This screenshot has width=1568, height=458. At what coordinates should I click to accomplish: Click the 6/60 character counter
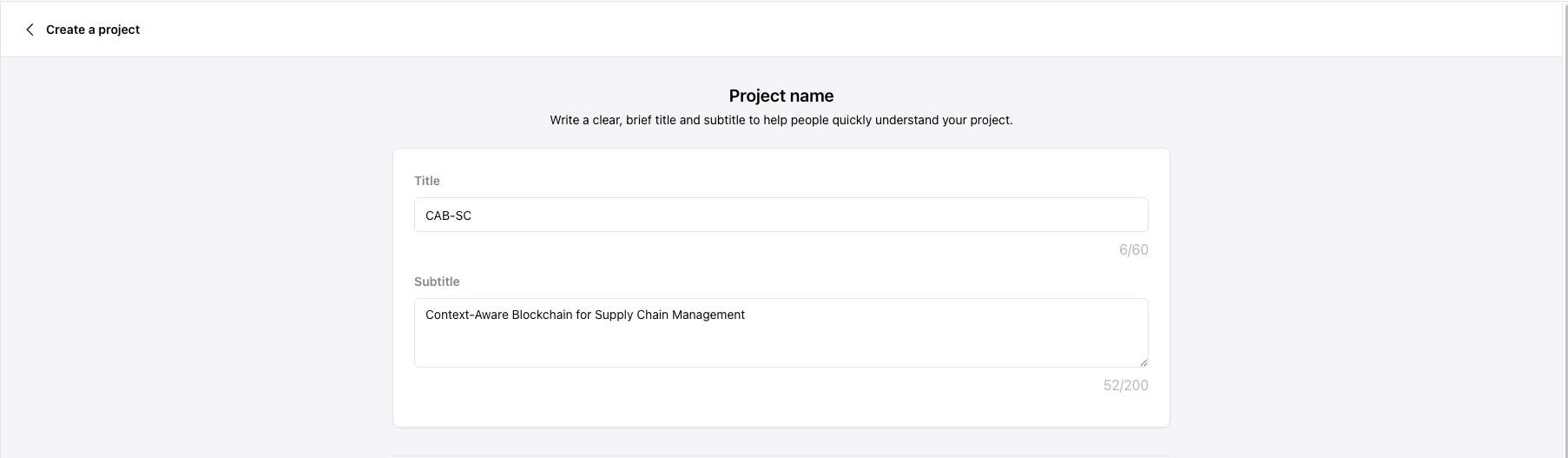pos(1133,250)
